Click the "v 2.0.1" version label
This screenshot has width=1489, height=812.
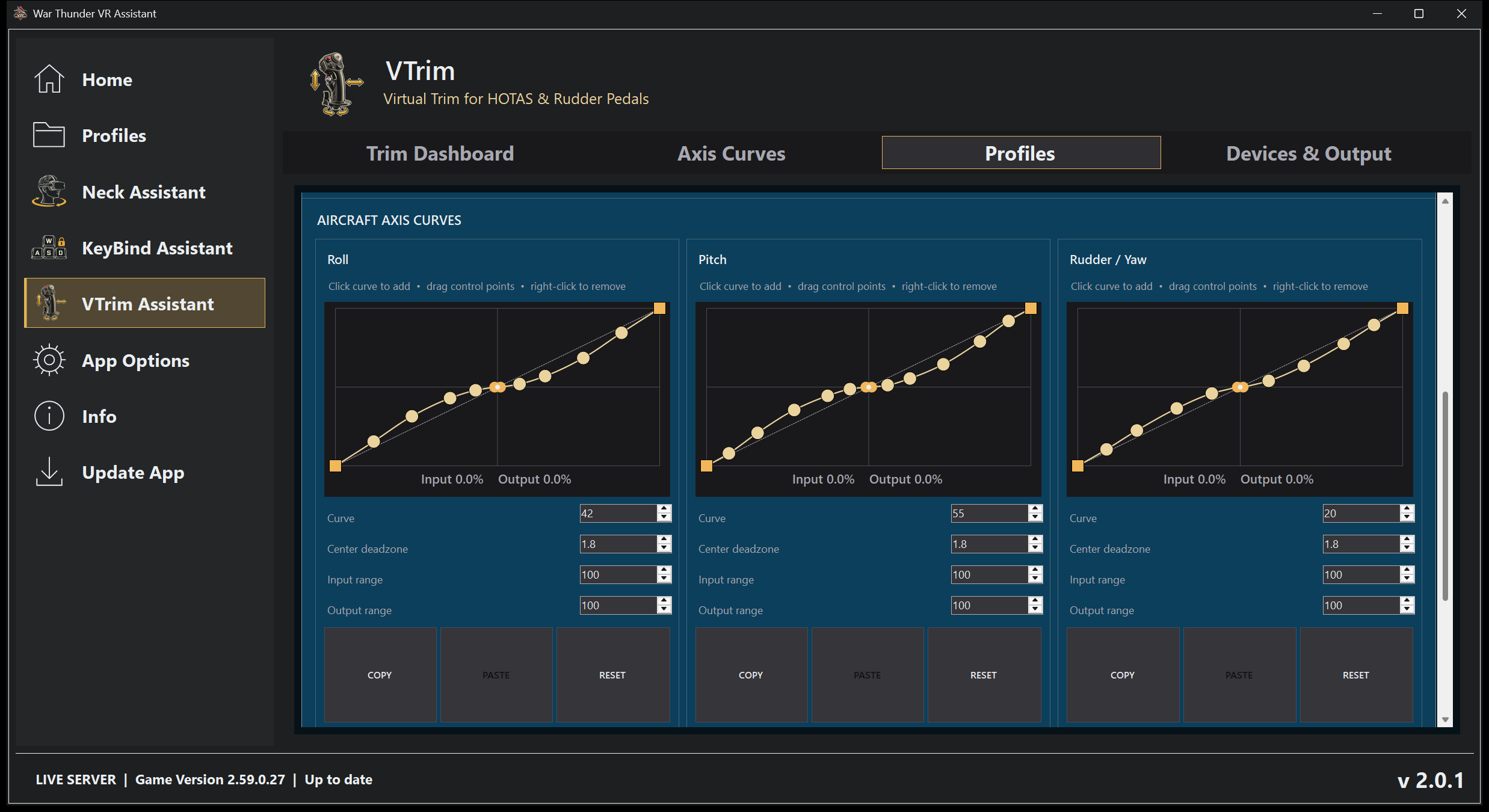click(x=1431, y=780)
